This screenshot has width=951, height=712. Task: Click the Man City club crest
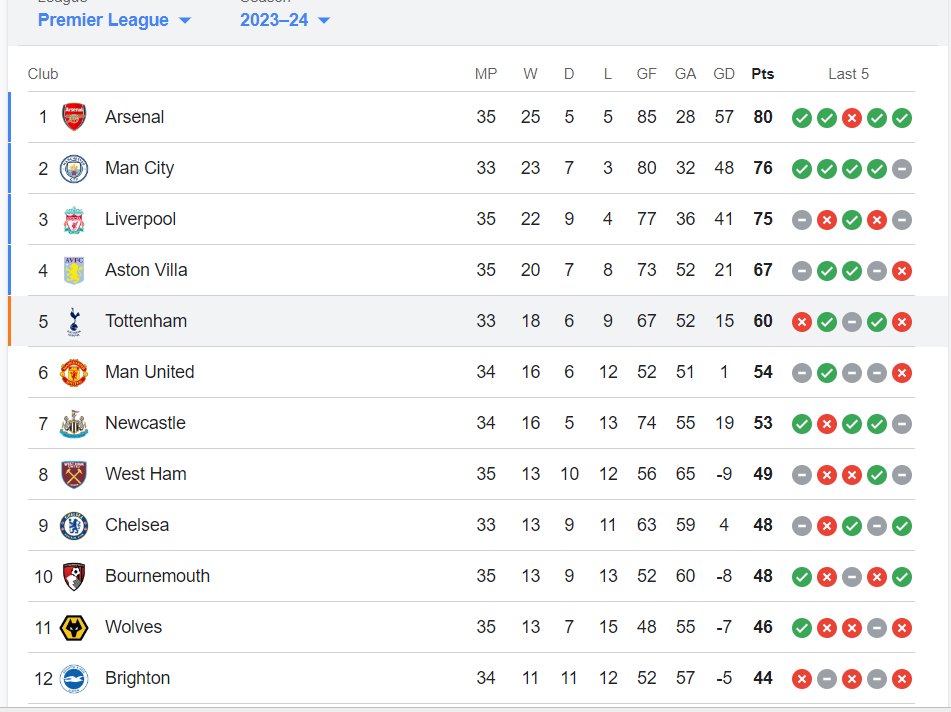tap(74, 168)
